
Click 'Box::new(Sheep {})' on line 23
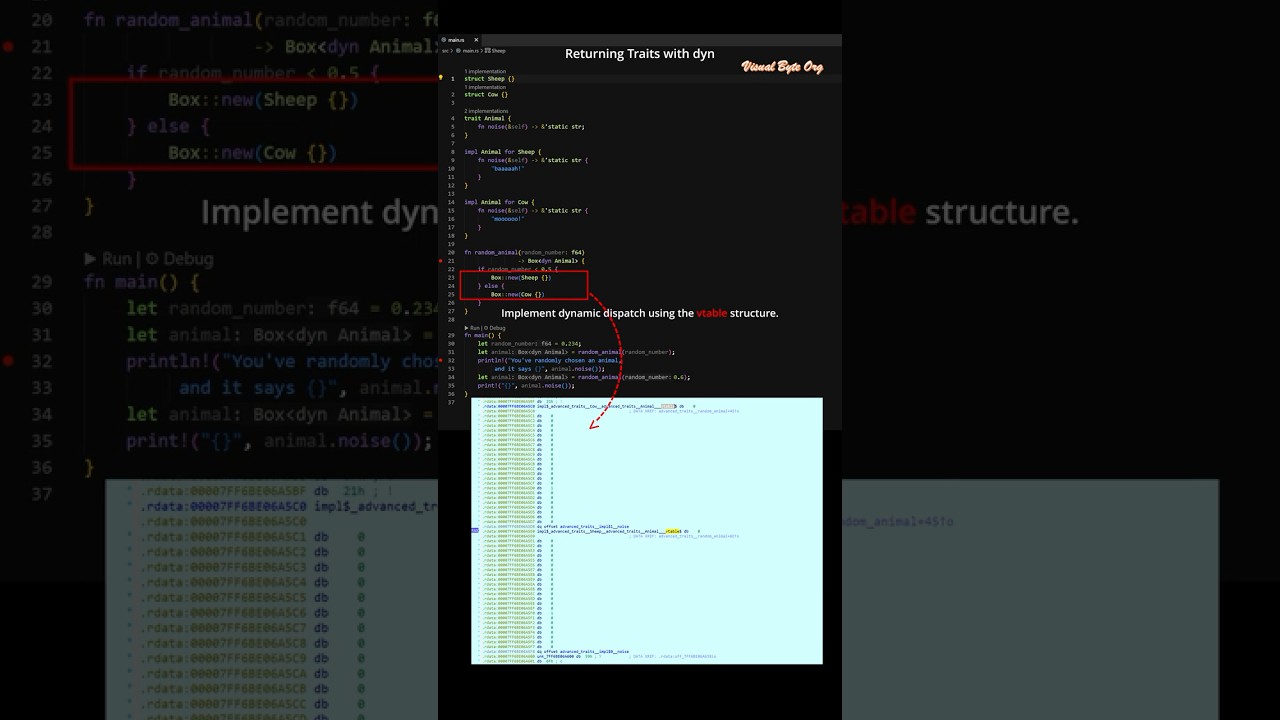click(520, 277)
